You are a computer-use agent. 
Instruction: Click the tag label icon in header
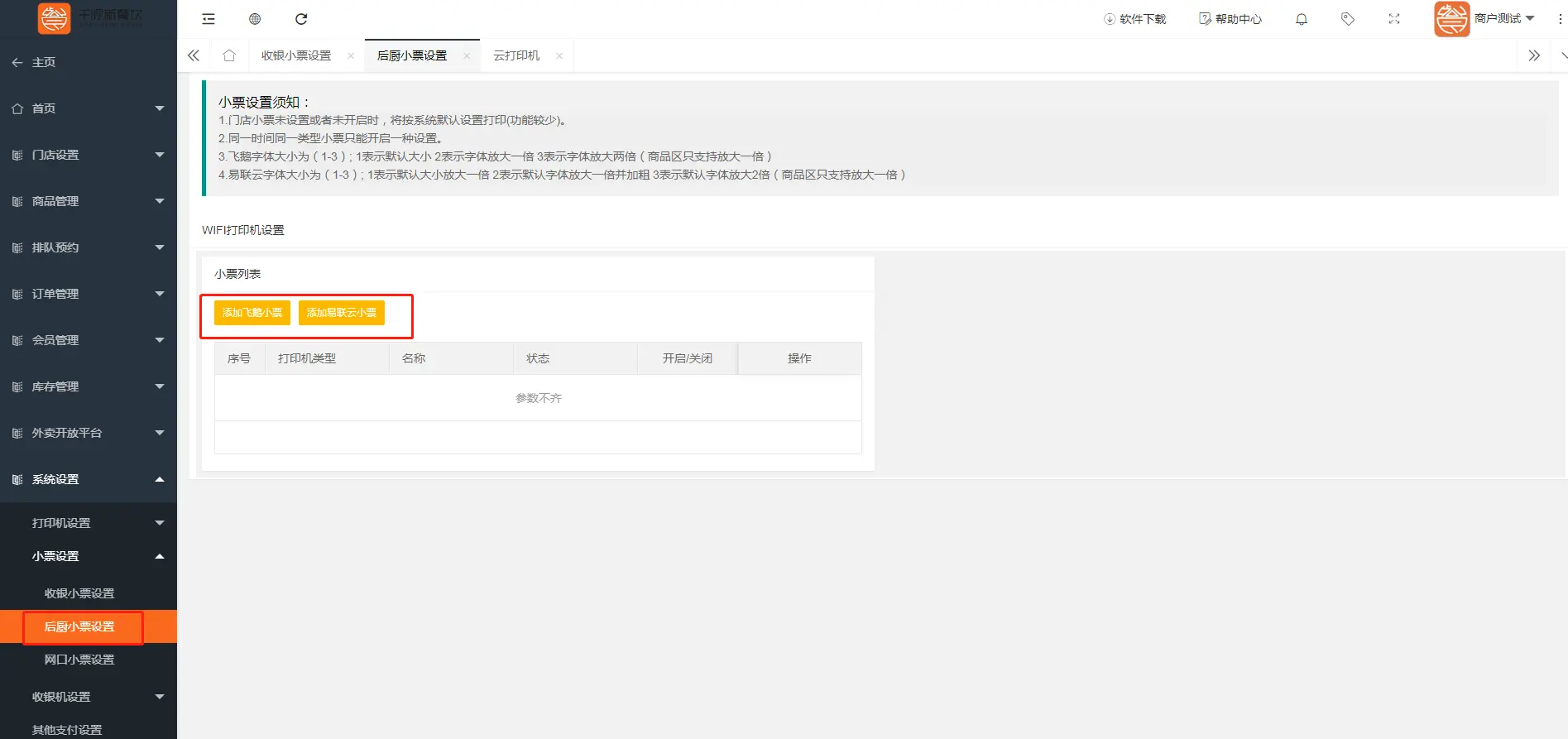[x=1348, y=19]
